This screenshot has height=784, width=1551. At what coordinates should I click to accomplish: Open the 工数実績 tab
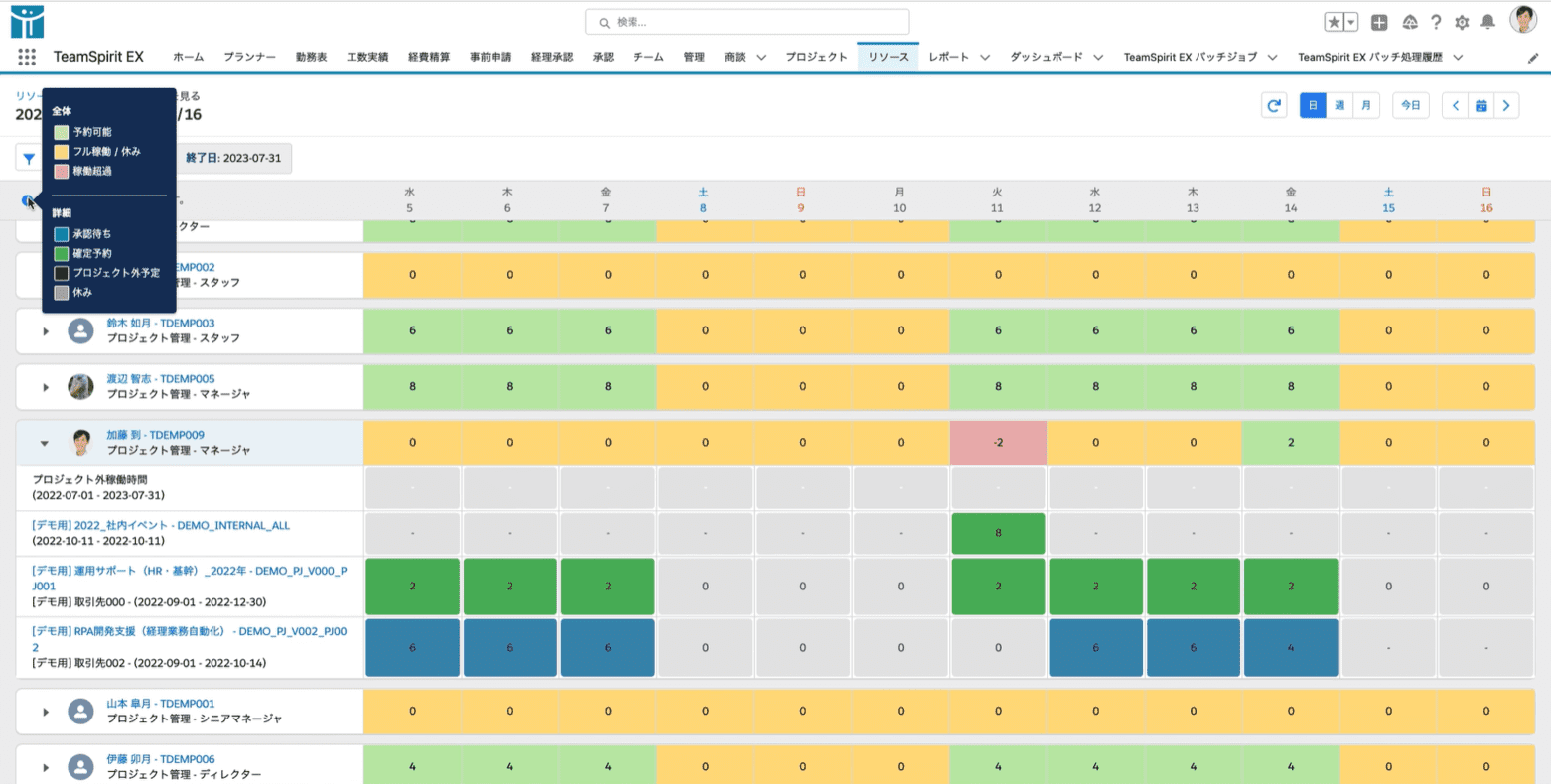367,57
